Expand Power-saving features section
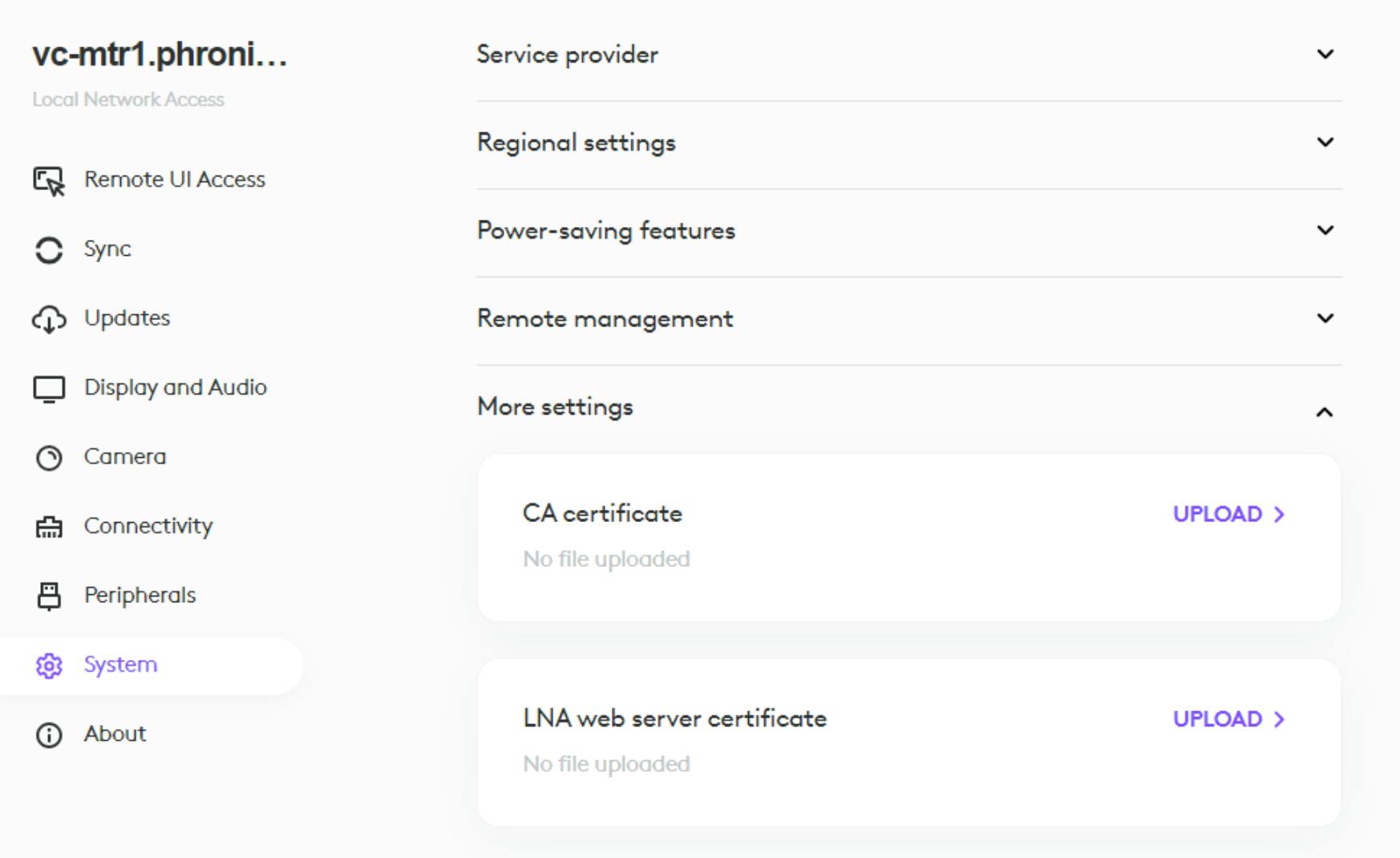Viewport: 1400px width, 858px height. (x=1325, y=231)
